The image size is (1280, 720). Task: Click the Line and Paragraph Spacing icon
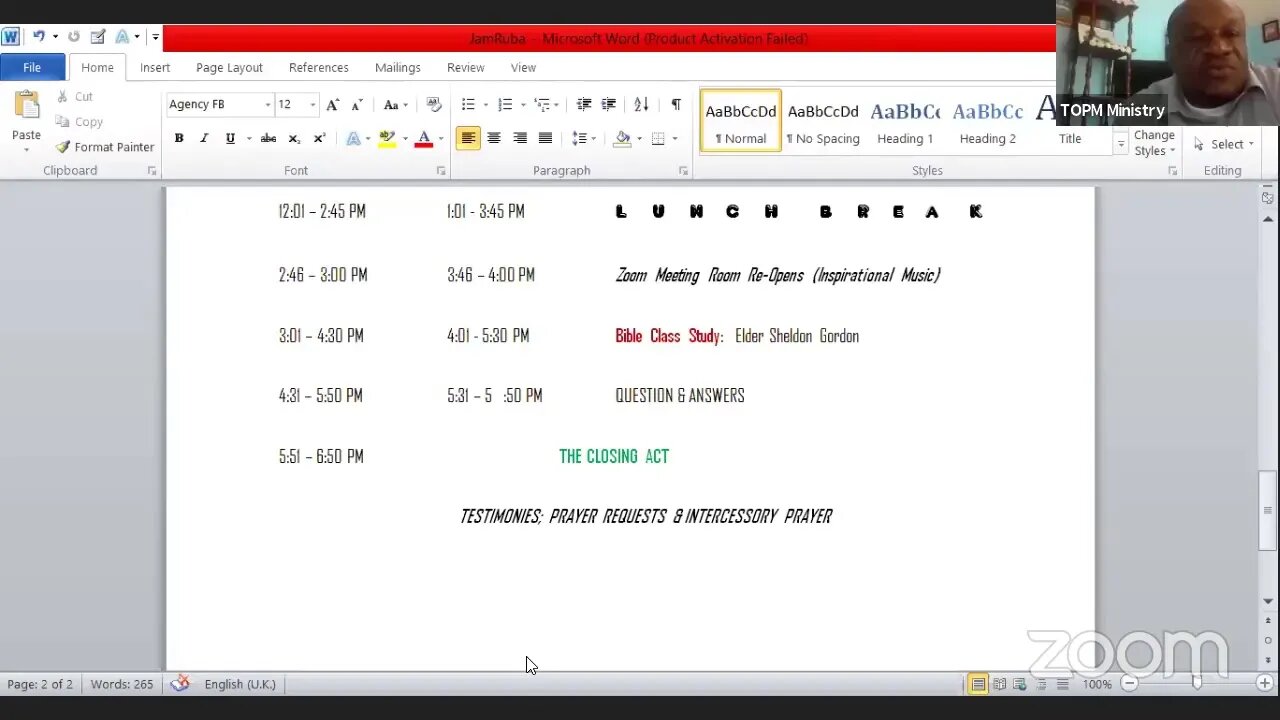click(x=579, y=139)
